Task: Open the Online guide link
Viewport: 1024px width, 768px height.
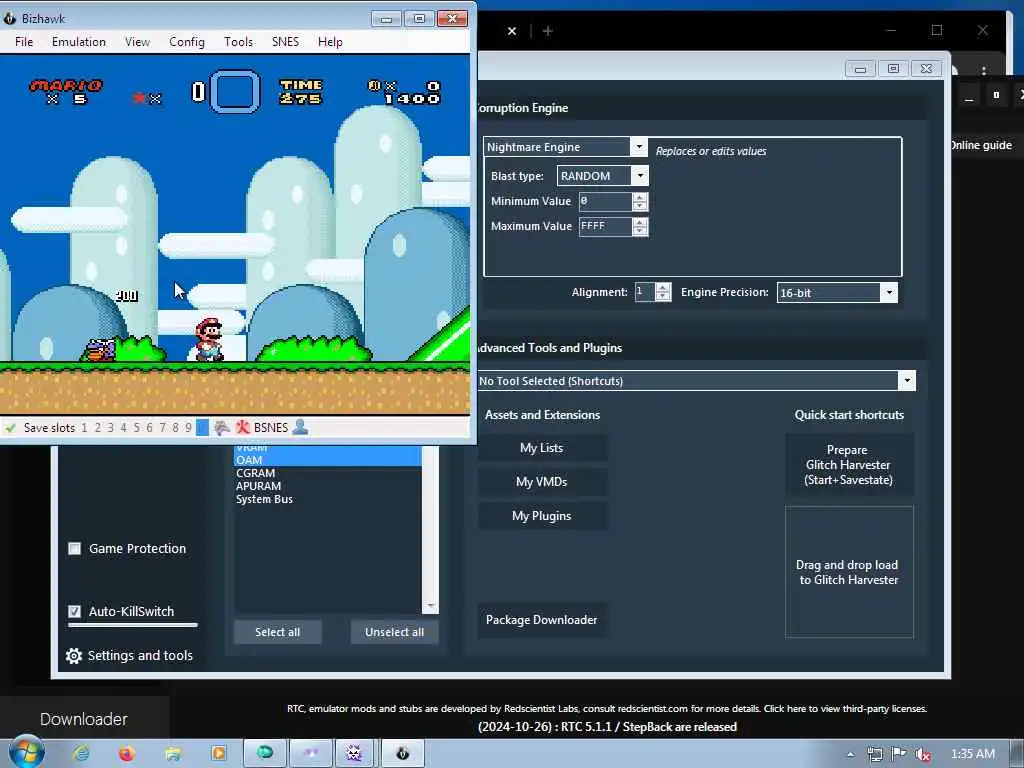Action: pyautogui.click(x=980, y=145)
